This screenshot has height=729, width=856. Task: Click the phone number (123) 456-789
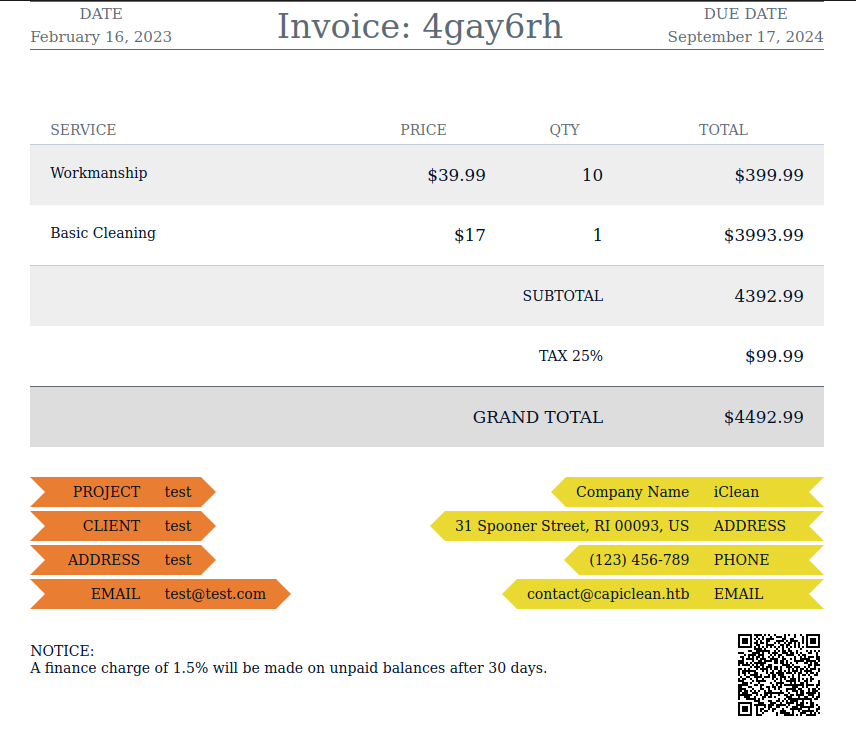(x=639, y=560)
